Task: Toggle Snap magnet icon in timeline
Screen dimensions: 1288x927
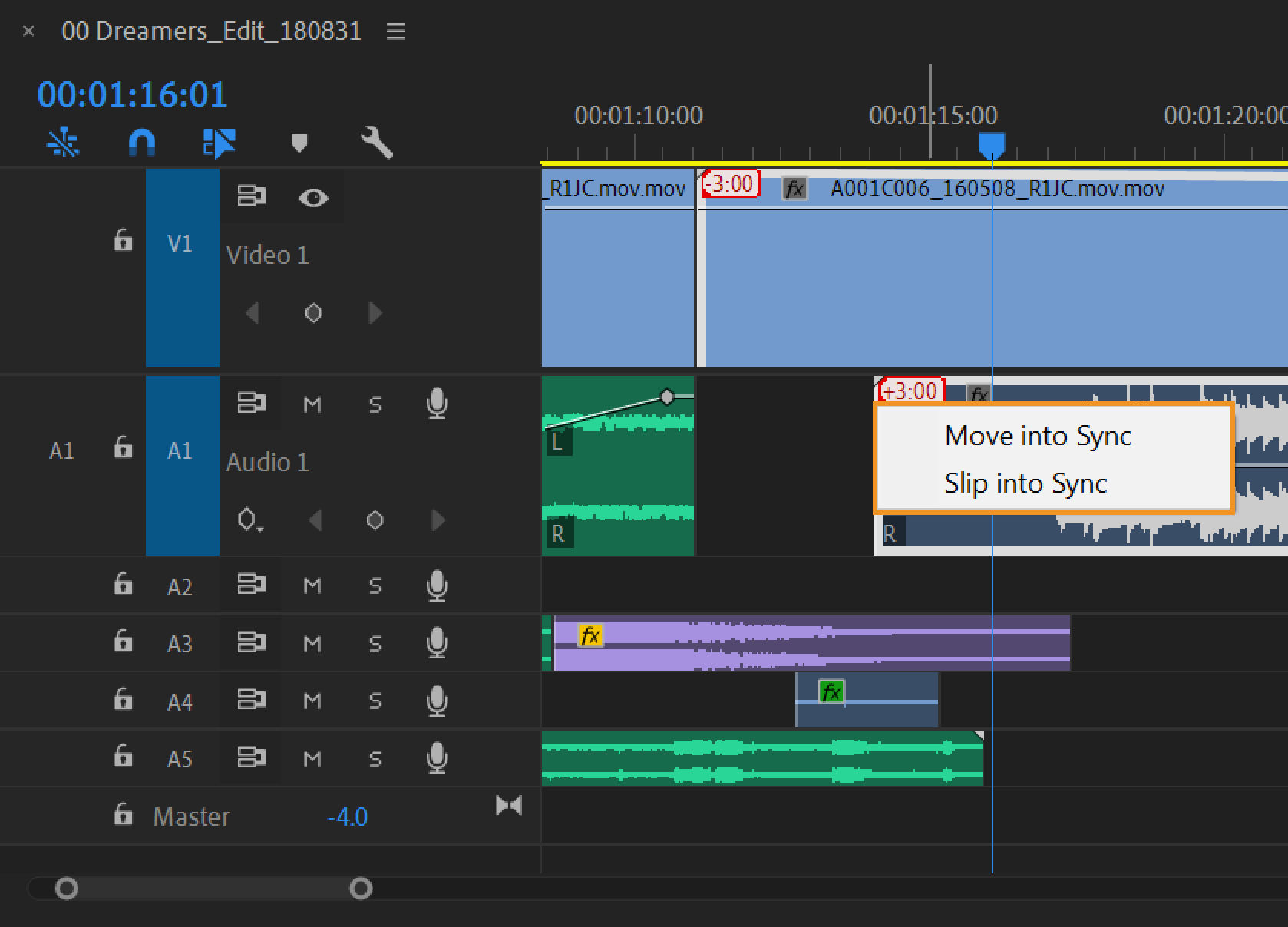Action: (x=141, y=143)
